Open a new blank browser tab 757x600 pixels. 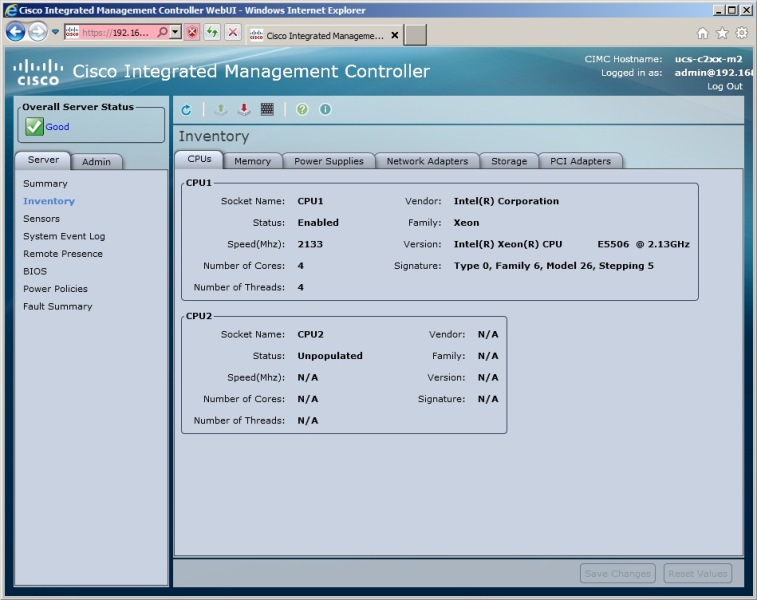click(415, 35)
